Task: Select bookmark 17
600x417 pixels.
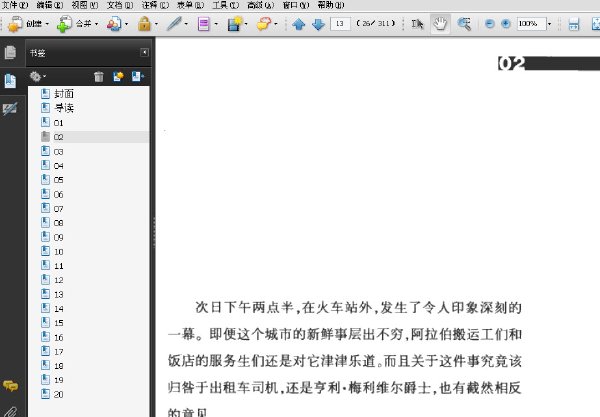Action: point(58,352)
